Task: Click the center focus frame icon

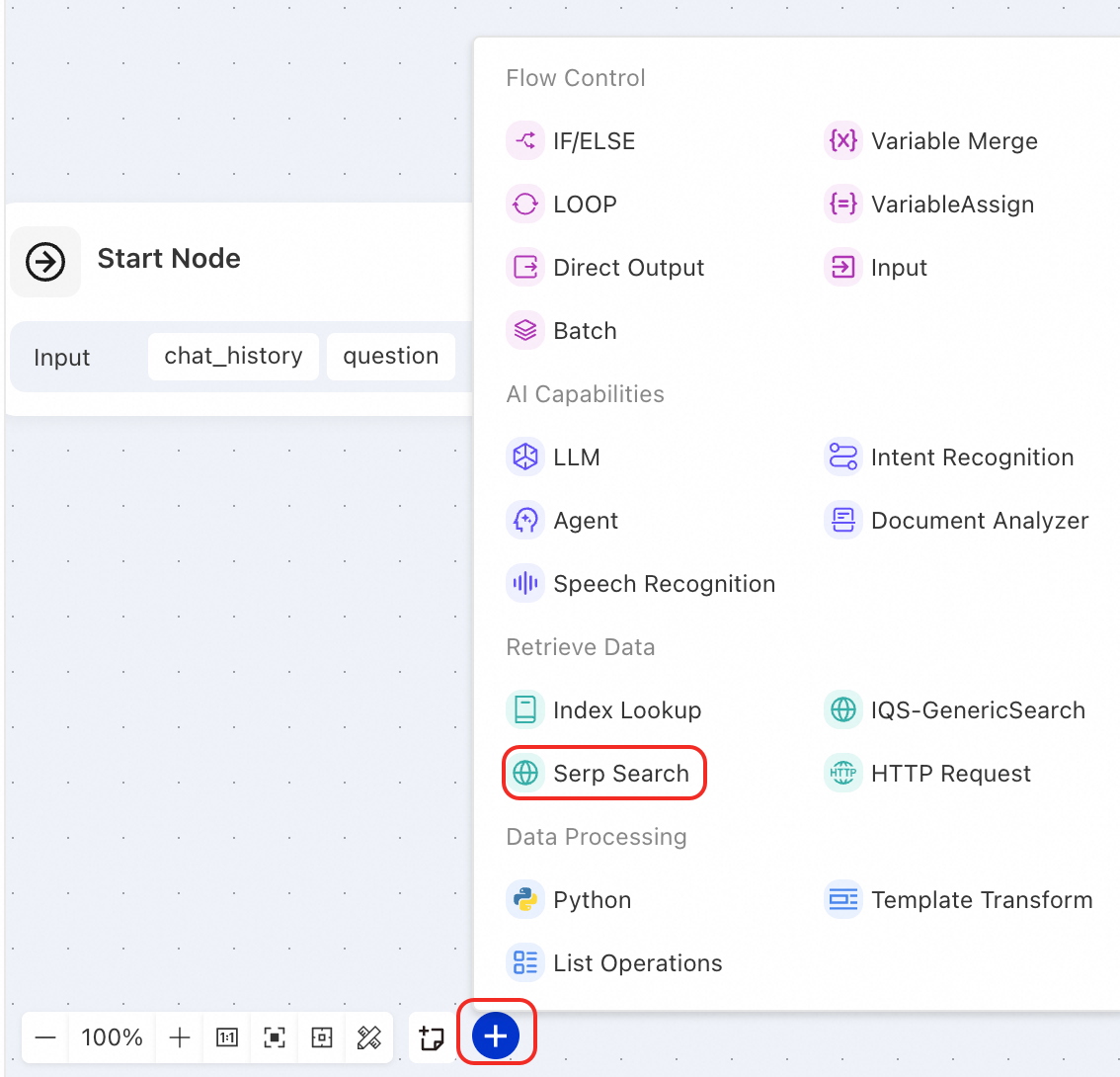Action: tap(322, 1037)
